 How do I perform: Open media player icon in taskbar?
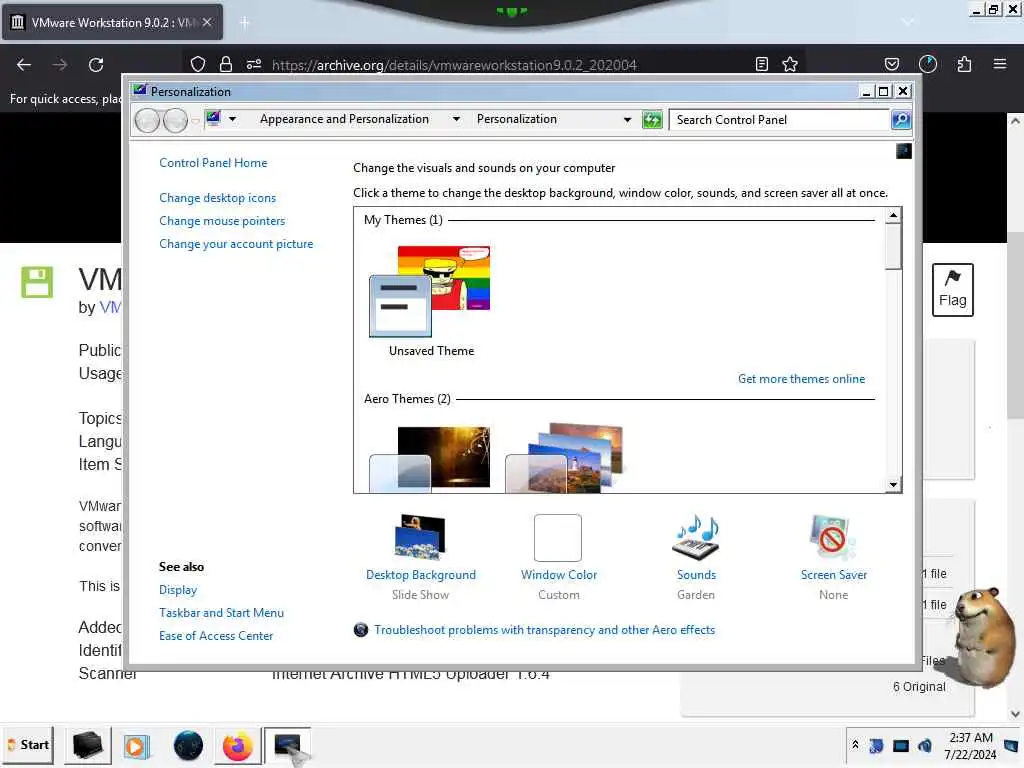pyautogui.click(x=137, y=745)
